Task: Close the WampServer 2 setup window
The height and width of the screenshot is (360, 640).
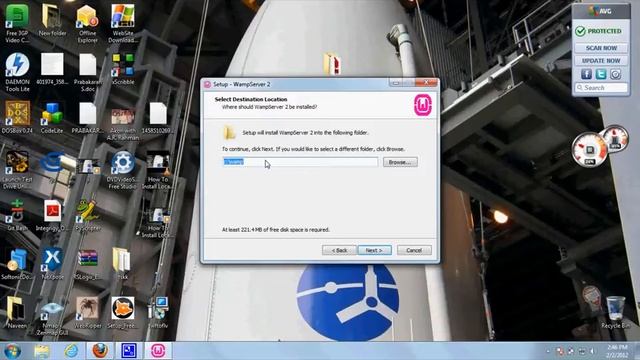Action: click(x=426, y=82)
